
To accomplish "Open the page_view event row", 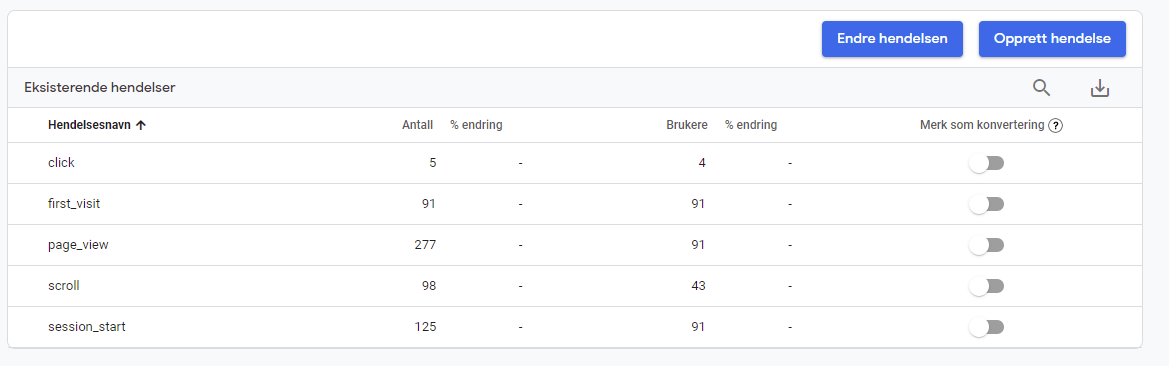I will 574,245.
